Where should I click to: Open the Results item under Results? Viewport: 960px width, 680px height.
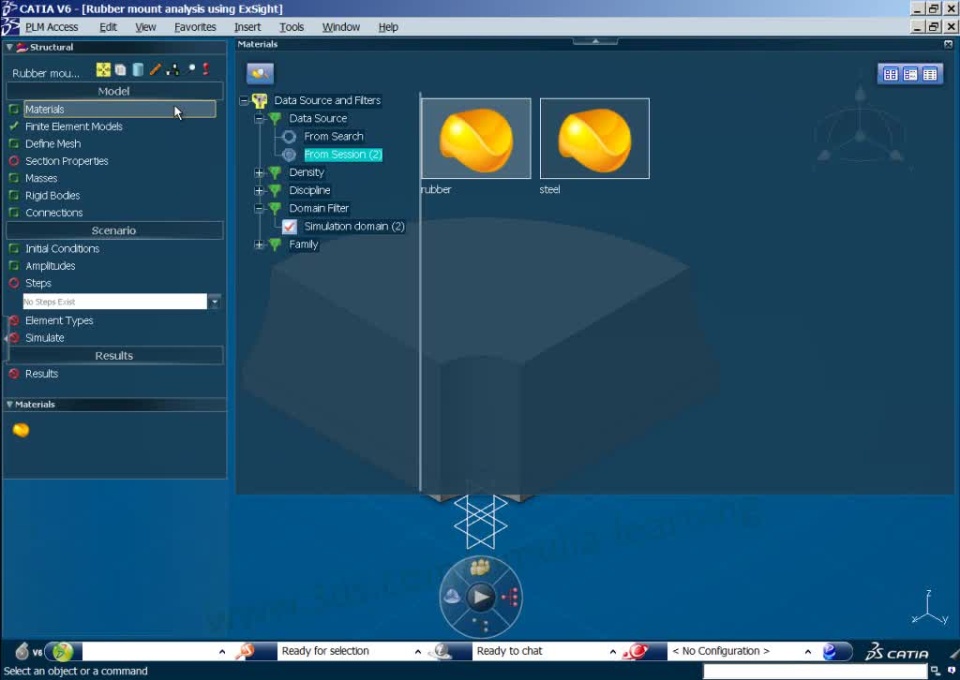click(x=42, y=374)
